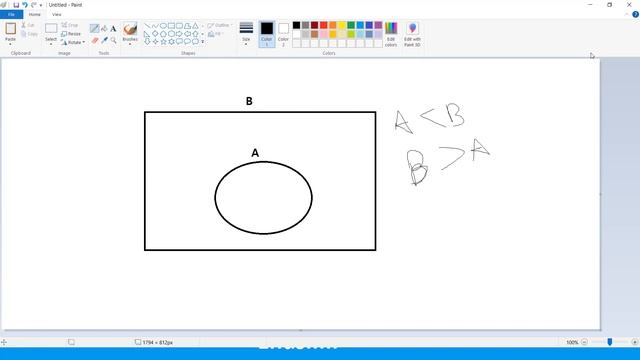Image resolution: width=640 pixels, height=360 pixels.
Task: Pick the Right arrow shape
Action: [179, 33]
